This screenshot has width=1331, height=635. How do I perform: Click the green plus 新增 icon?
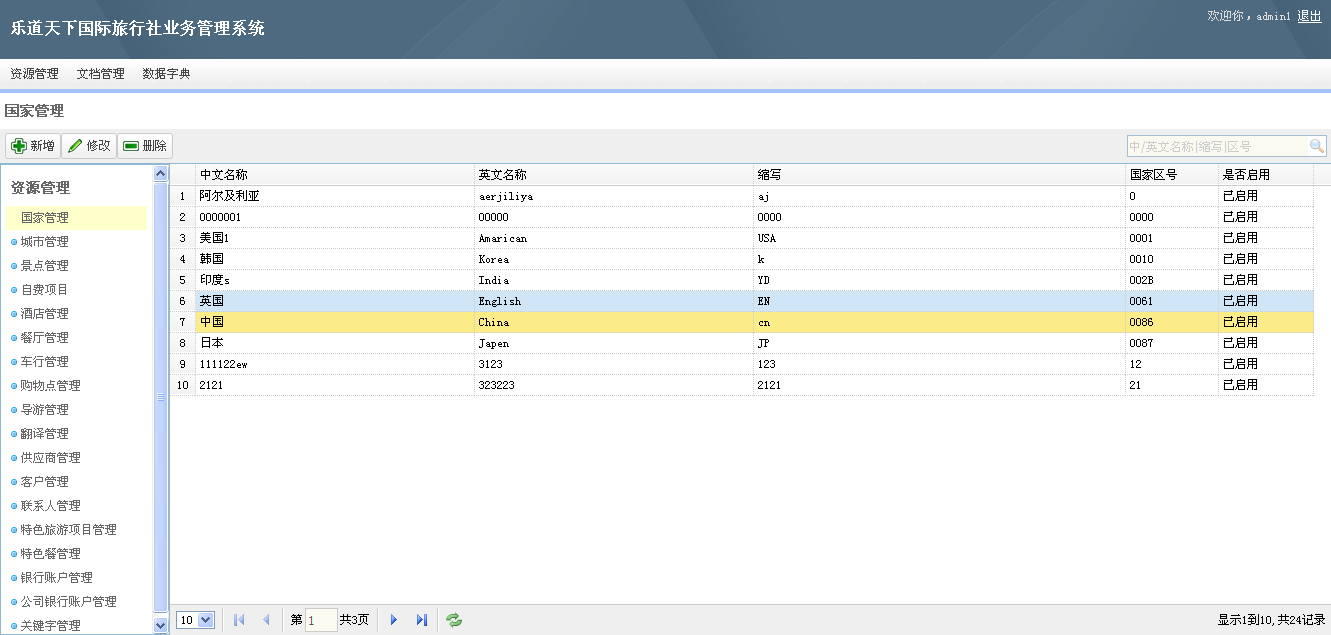[x=19, y=146]
